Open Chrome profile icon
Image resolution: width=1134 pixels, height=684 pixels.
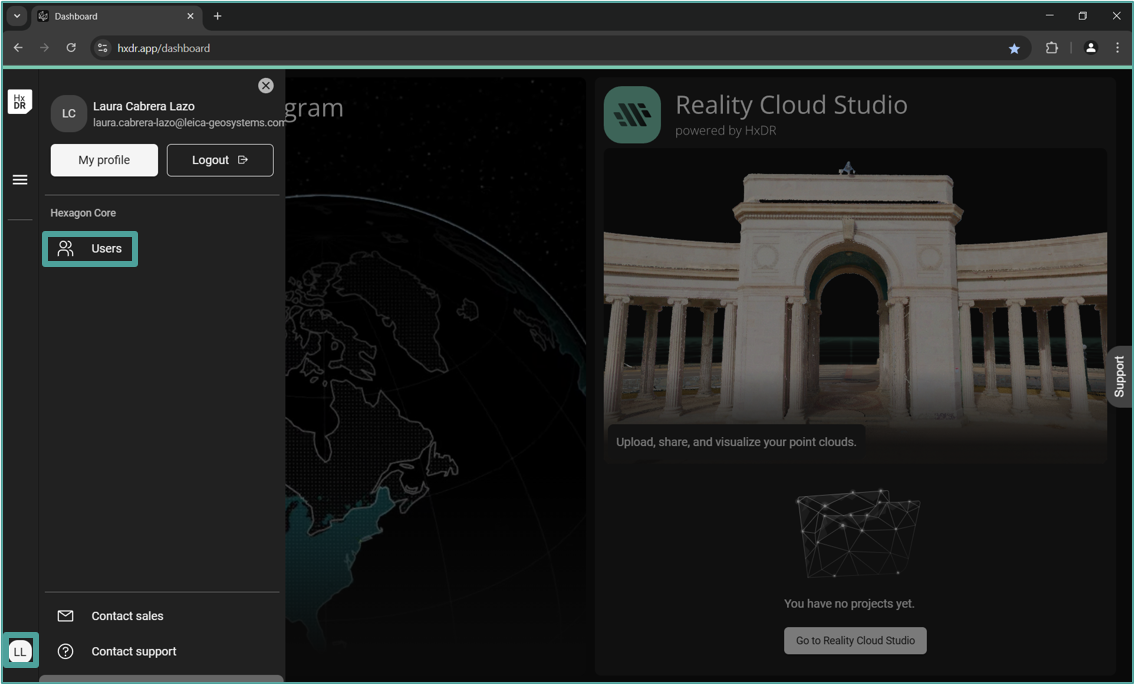pos(1090,48)
